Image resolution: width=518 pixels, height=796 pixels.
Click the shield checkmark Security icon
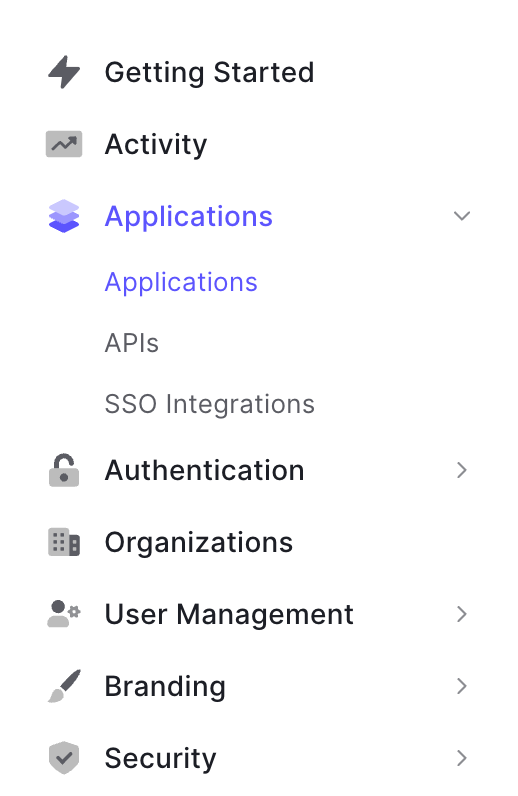point(64,758)
